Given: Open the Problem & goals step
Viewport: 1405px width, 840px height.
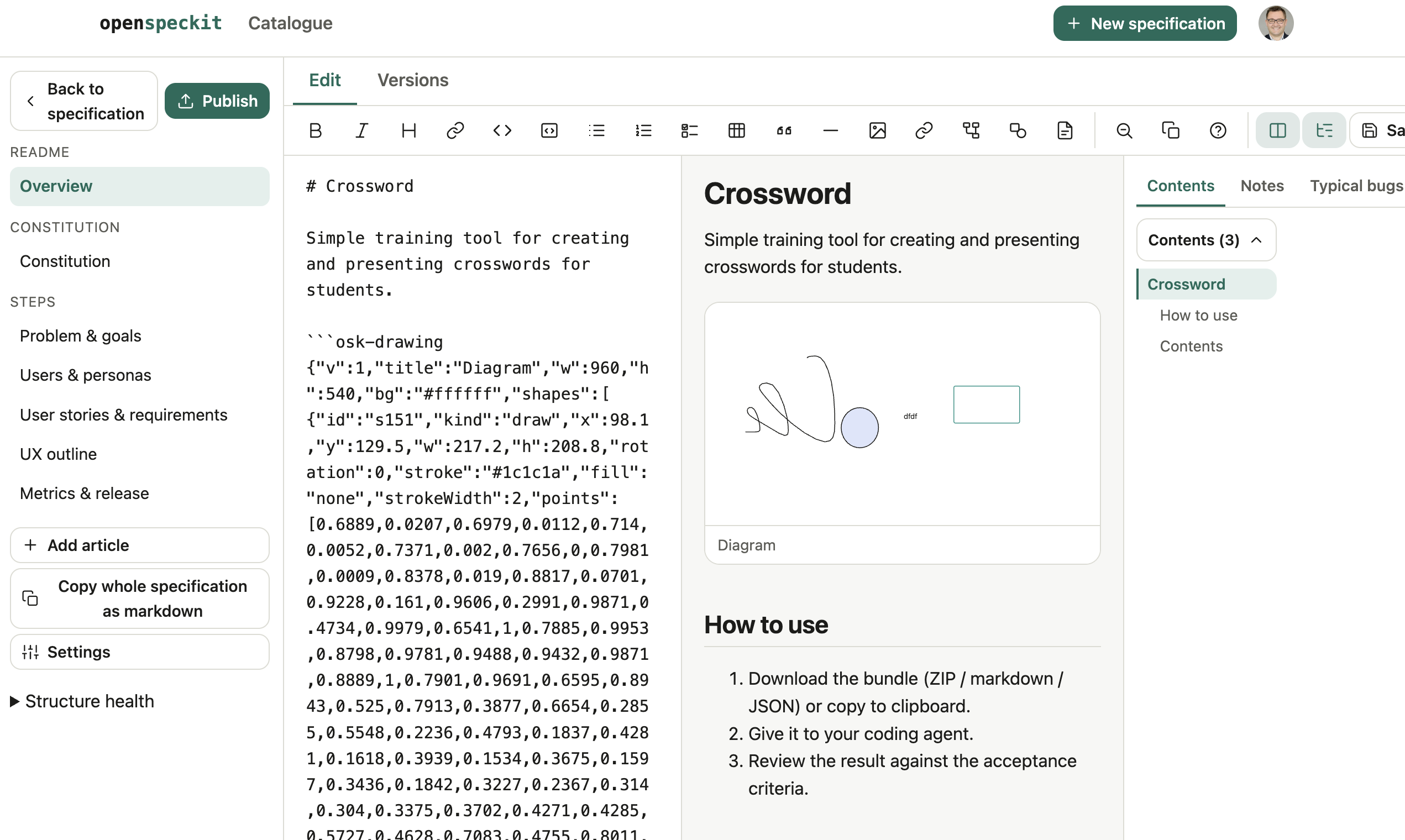Looking at the screenshot, I should 140,336.
